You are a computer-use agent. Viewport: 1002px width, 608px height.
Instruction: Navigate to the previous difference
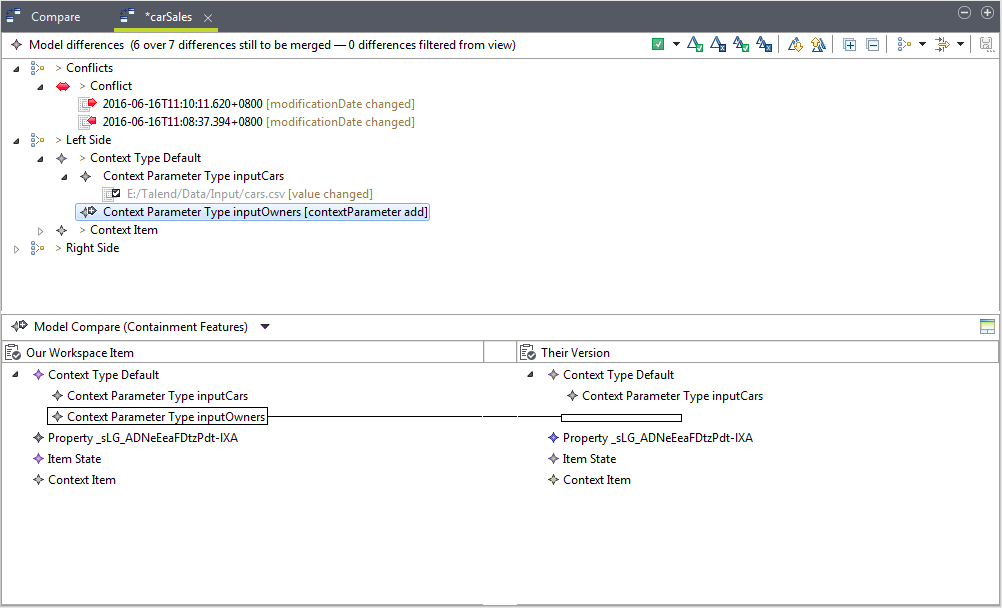click(816, 44)
